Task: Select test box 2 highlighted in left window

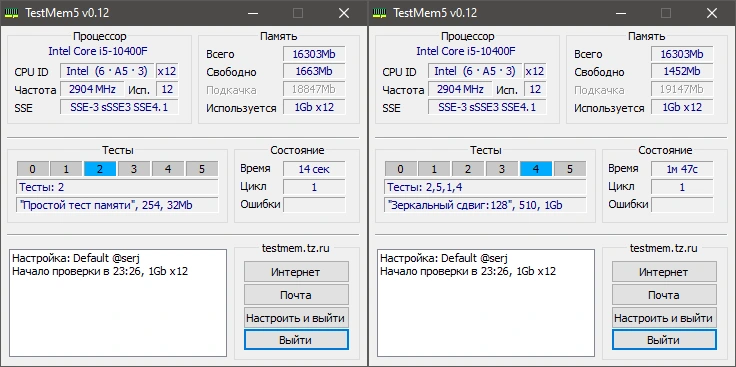Action: click(100, 169)
